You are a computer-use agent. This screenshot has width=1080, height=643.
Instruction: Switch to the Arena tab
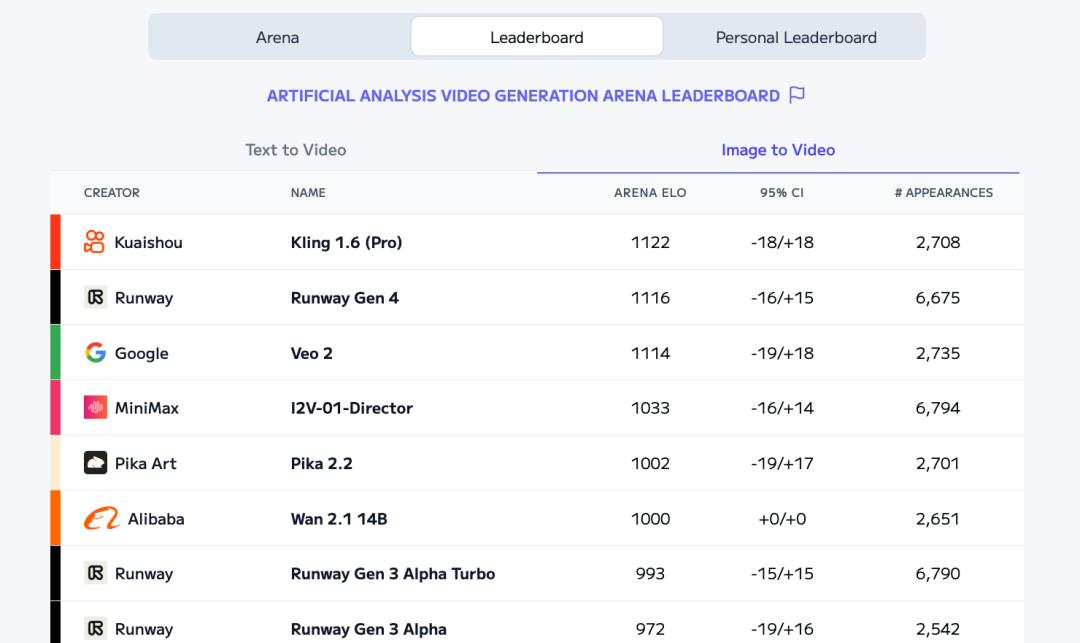pyautogui.click(x=278, y=37)
